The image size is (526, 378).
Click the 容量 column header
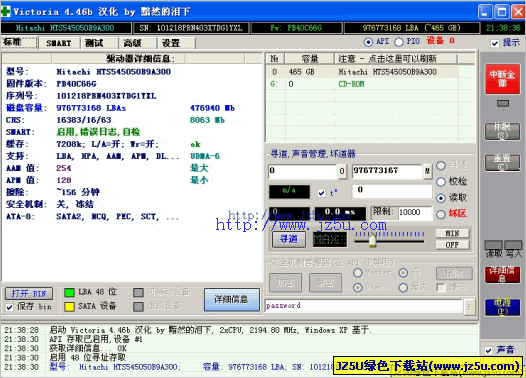(309, 59)
